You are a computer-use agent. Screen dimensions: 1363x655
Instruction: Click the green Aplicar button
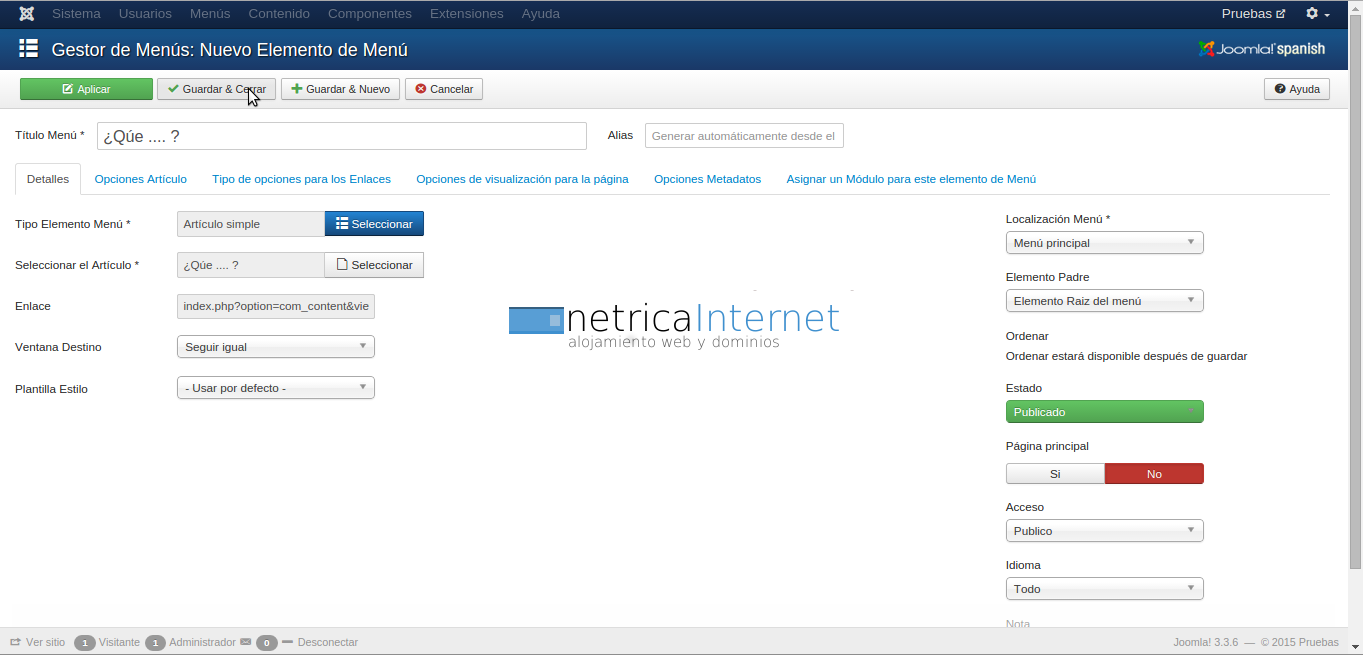pos(86,89)
